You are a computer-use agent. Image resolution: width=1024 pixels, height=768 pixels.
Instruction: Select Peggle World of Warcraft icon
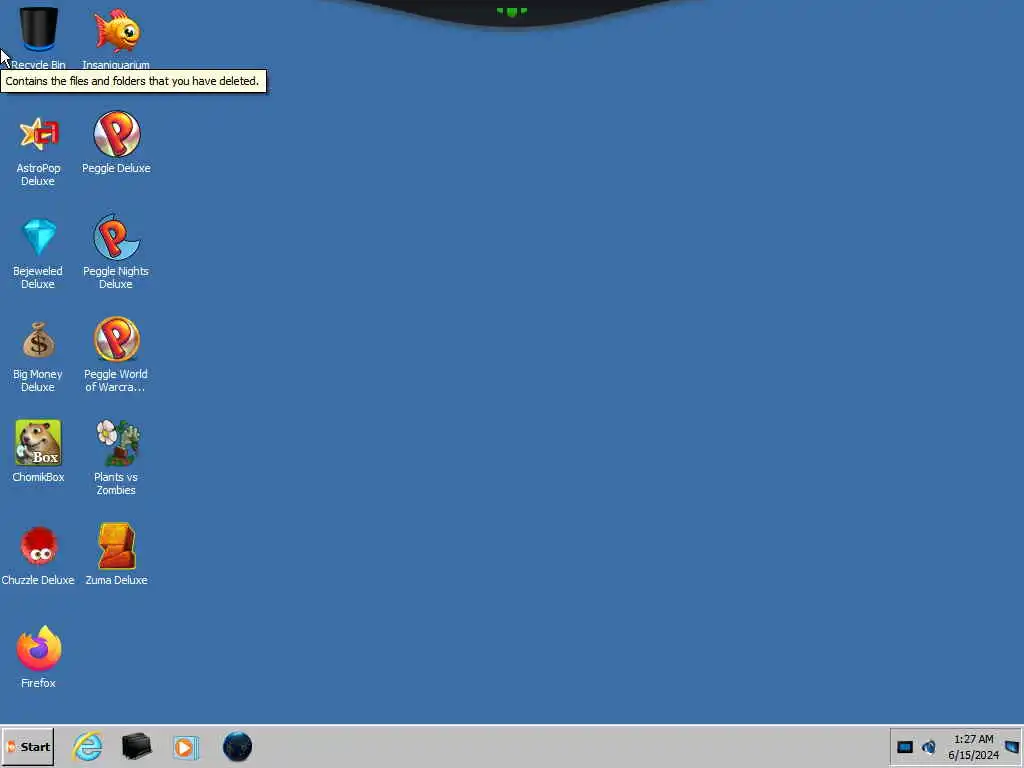click(117, 340)
